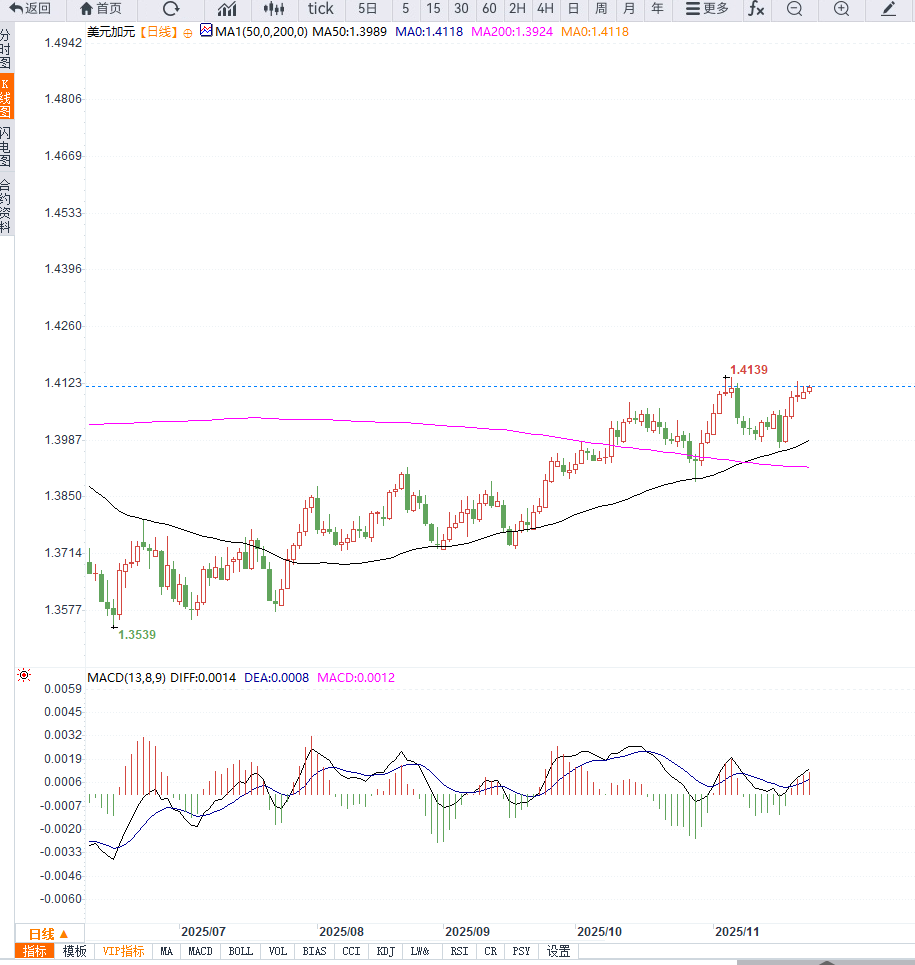Zoom out the chart with the minus magnifier
Screen dimensions: 915x965
794,9
